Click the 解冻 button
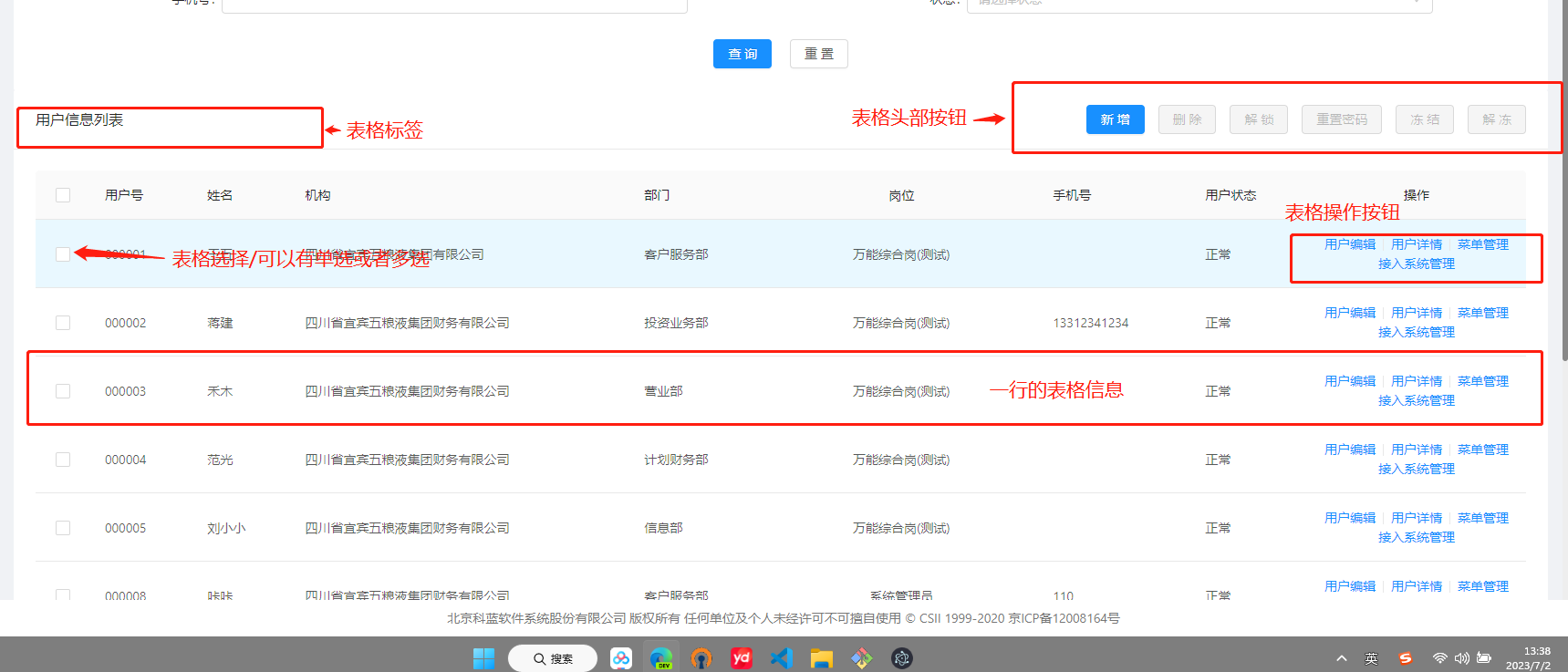This screenshot has width=1568, height=672. pyautogui.click(x=1497, y=119)
